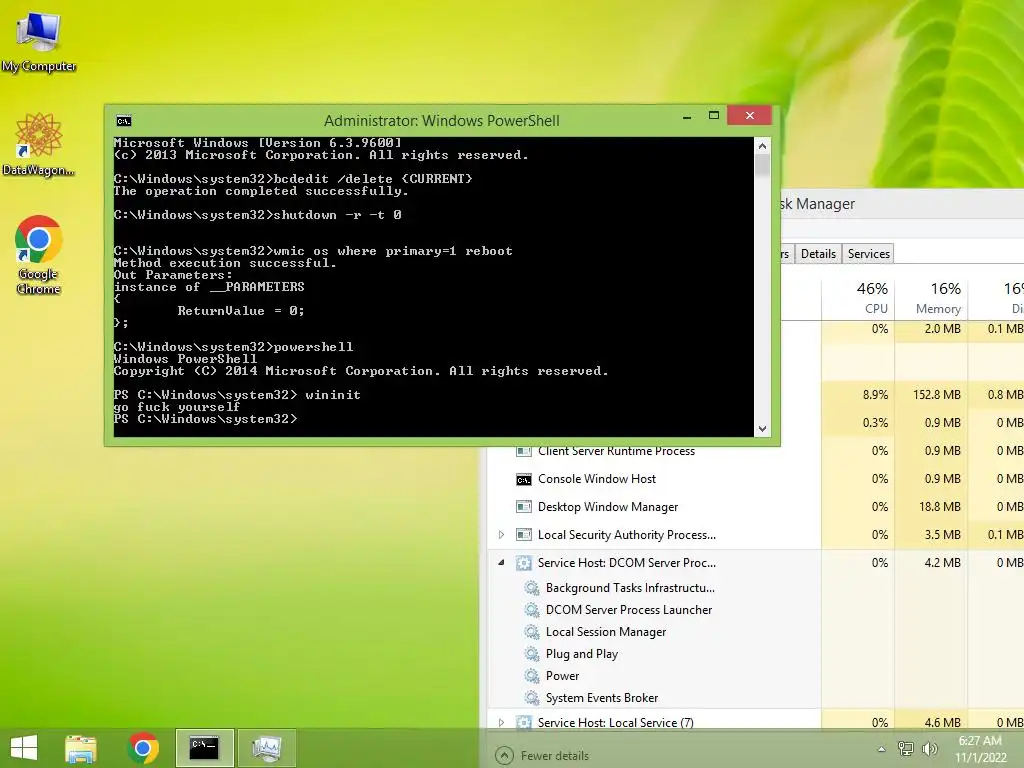Click the Console Window Host process icon

point(524,480)
